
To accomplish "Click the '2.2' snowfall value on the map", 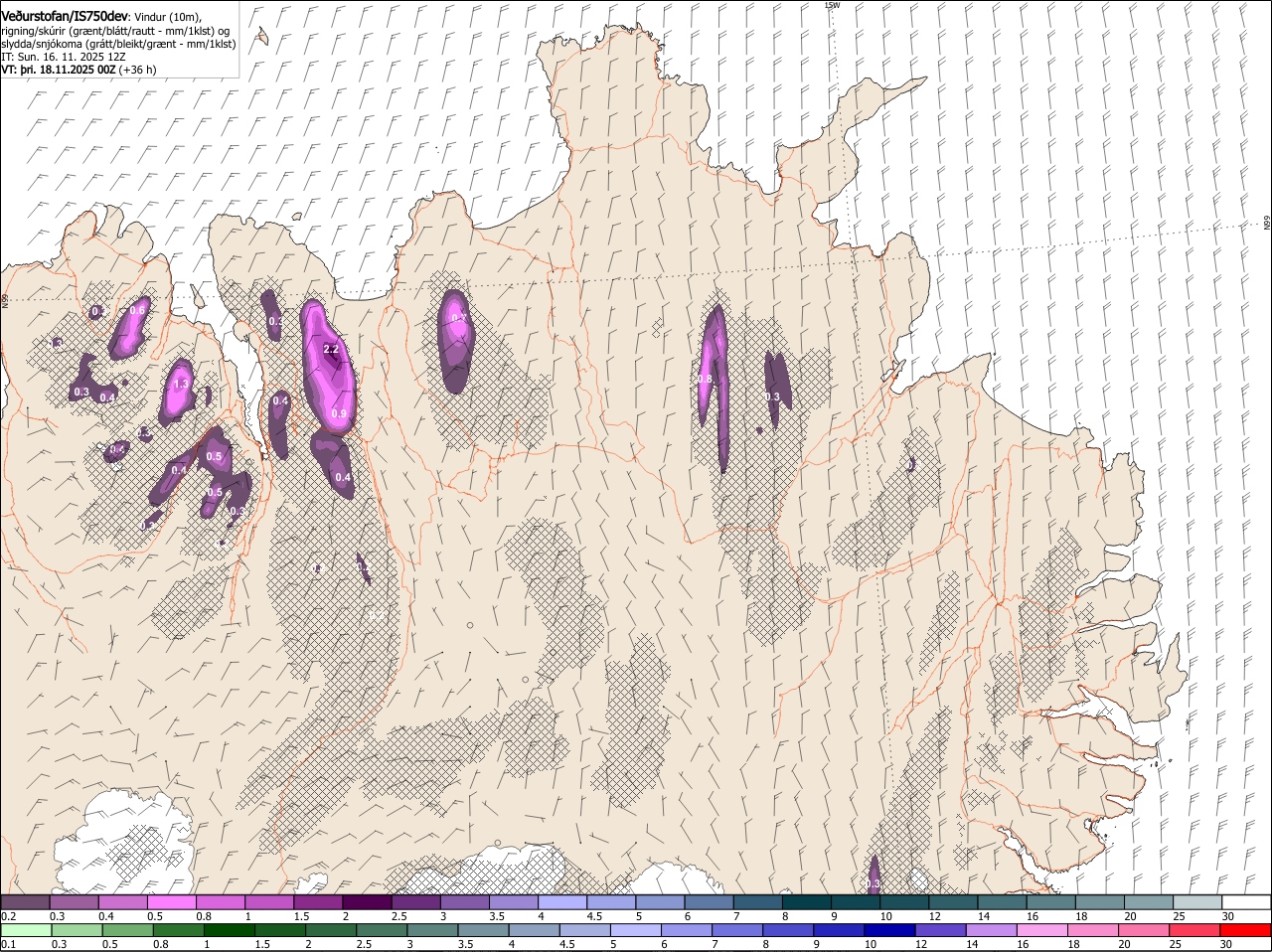I will pyautogui.click(x=332, y=350).
